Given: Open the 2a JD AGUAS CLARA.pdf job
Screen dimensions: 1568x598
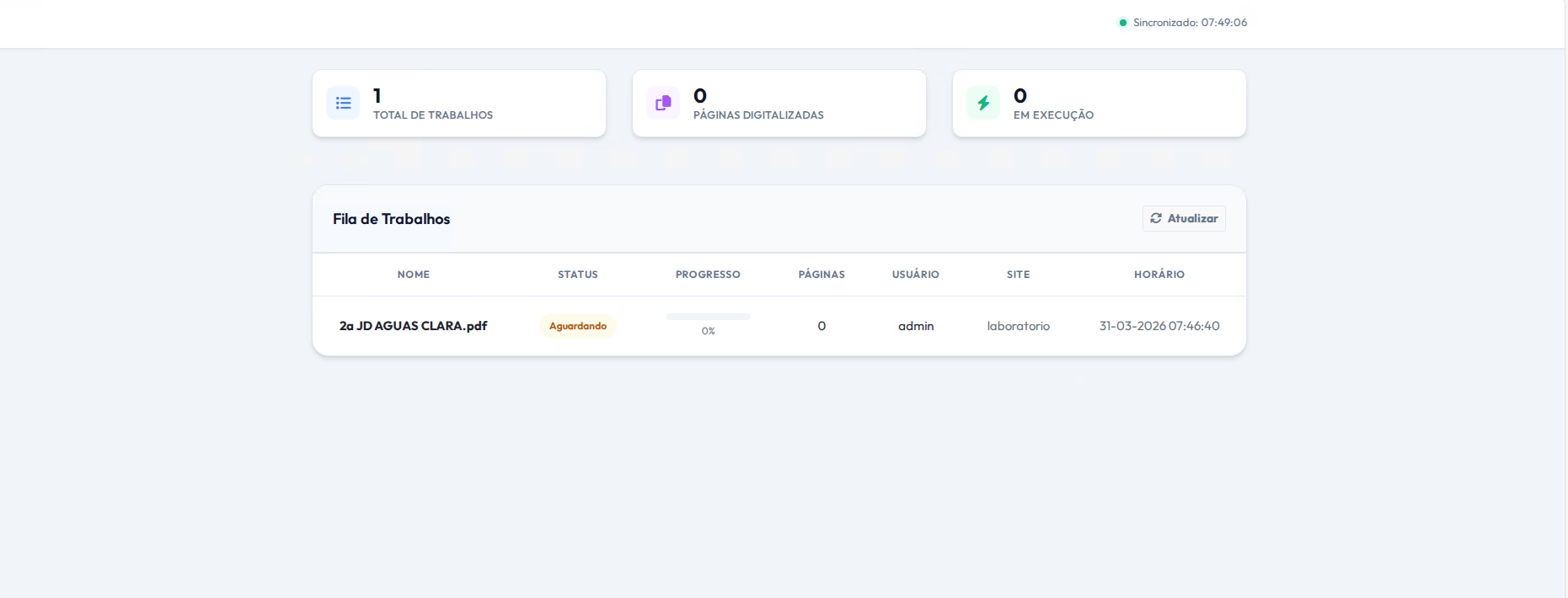Looking at the screenshot, I should [x=413, y=326].
